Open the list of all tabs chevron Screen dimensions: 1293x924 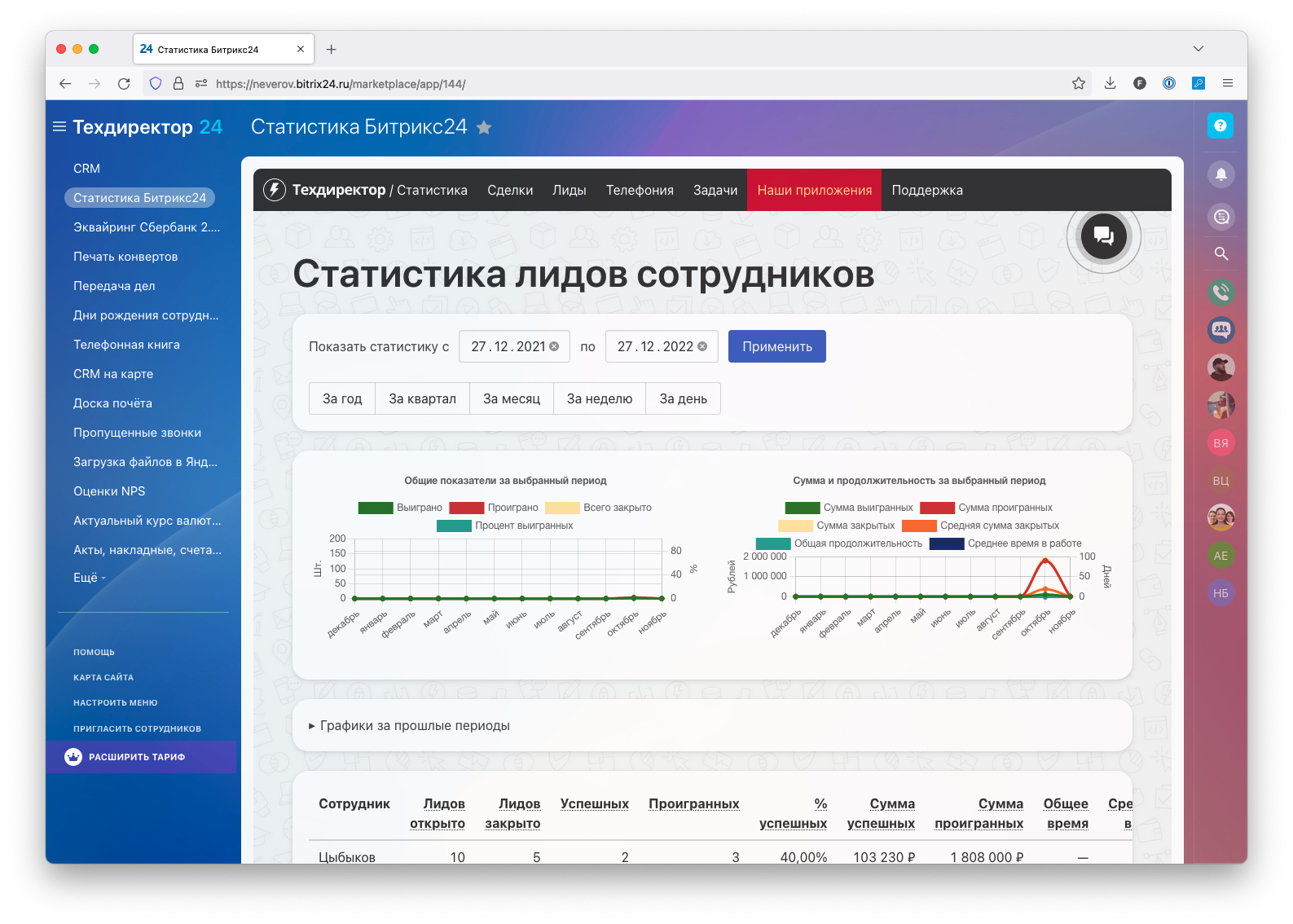pos(1198,49)
